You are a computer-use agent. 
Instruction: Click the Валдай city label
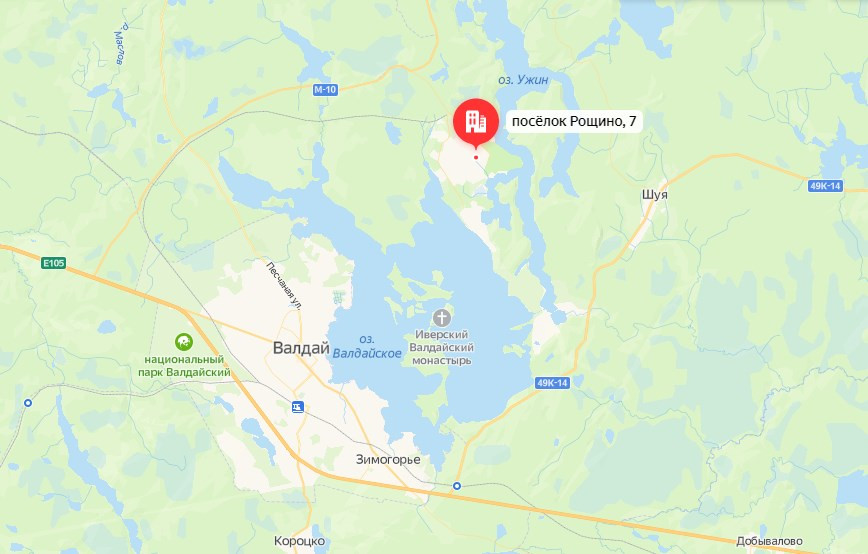(301, 348)
